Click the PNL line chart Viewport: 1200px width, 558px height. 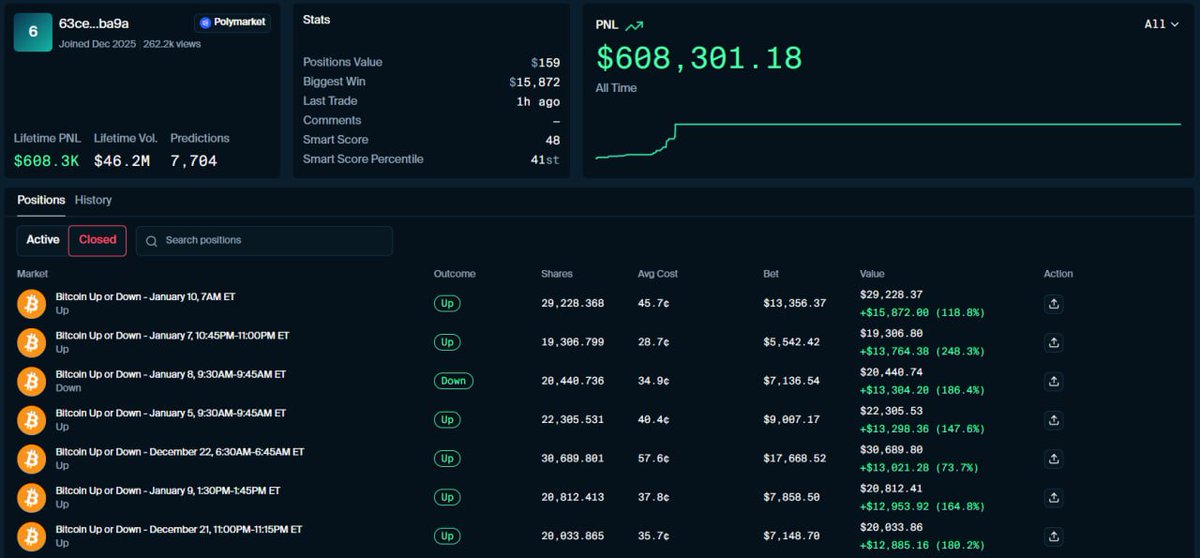pyautogui.click(x=888, y=141)
